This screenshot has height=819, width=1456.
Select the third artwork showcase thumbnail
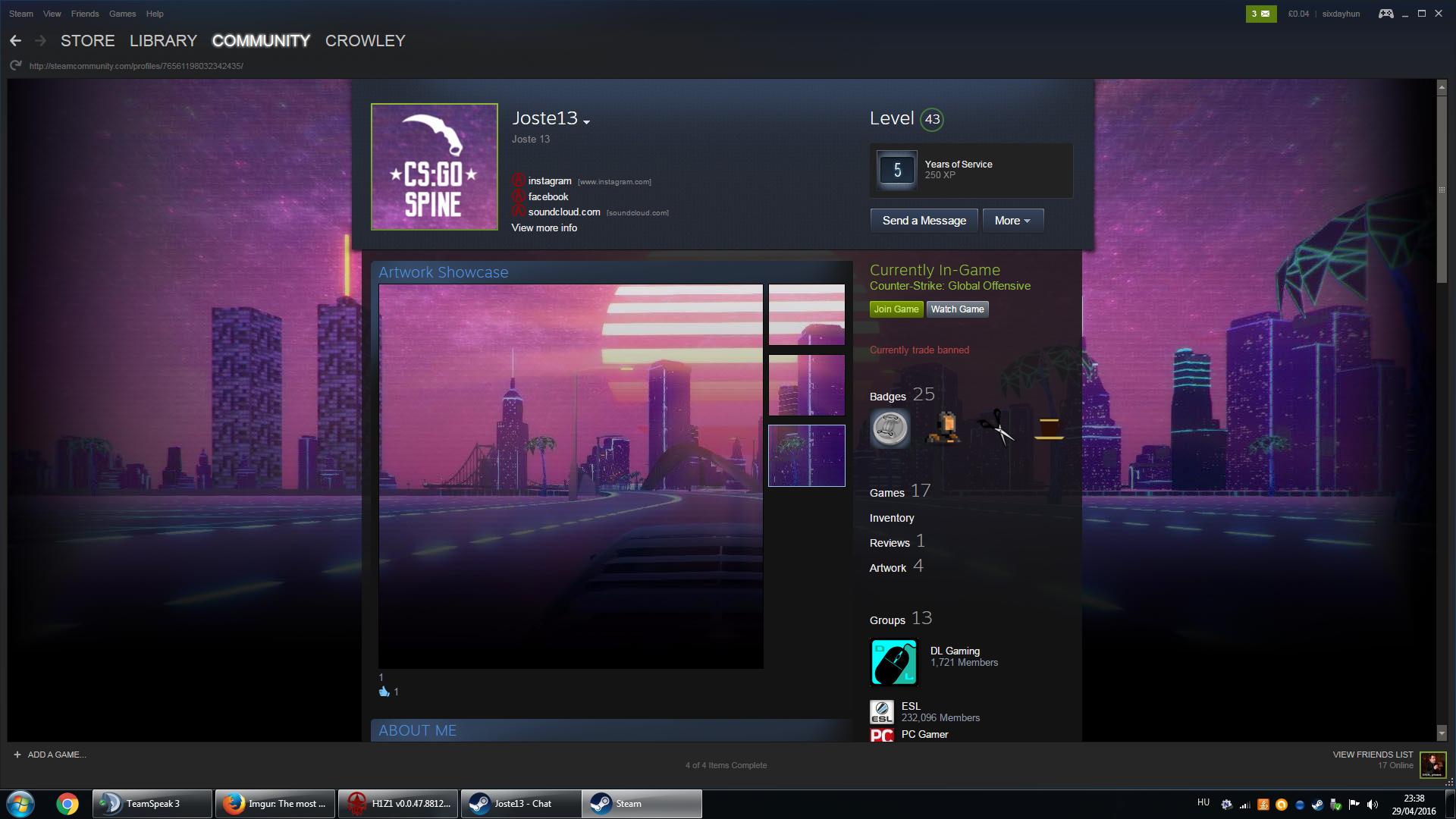point(806,456)
